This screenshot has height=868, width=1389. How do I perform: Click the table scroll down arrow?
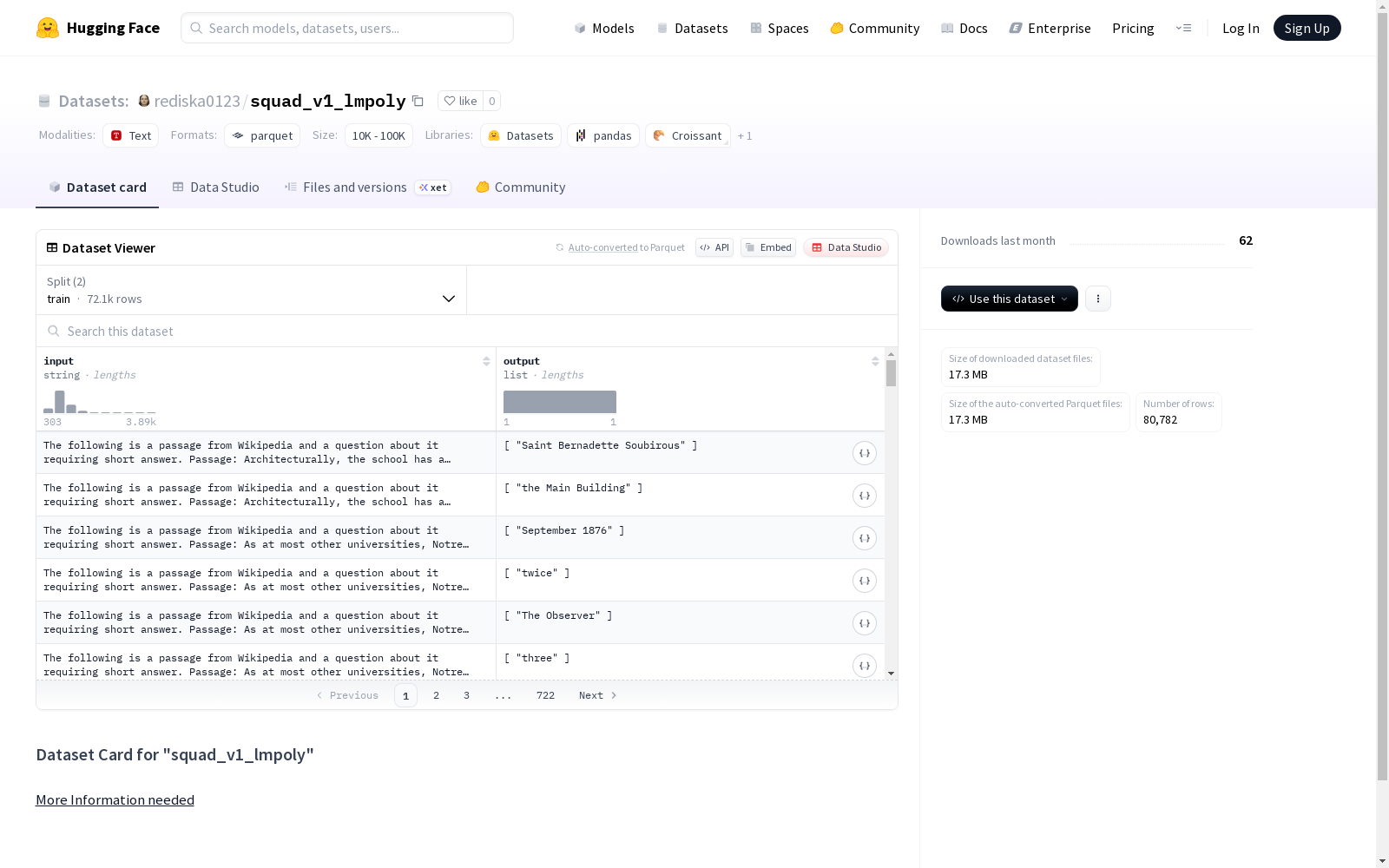click(x=891, y=674)
